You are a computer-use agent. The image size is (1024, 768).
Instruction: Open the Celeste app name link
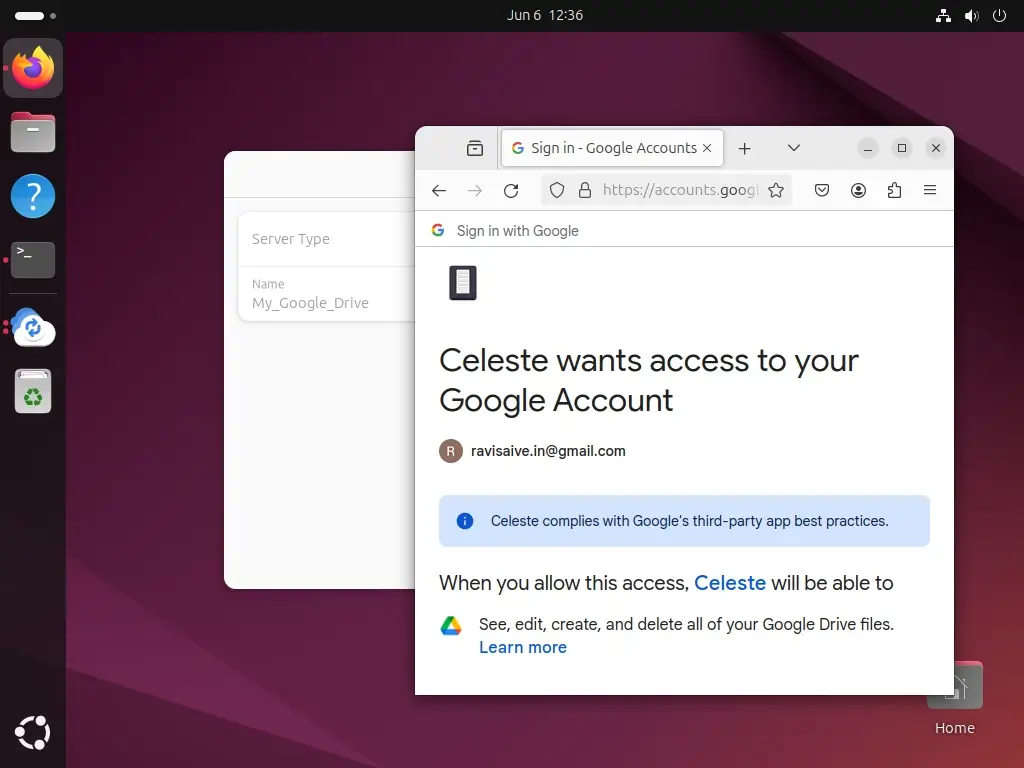[x=729, y=583]
